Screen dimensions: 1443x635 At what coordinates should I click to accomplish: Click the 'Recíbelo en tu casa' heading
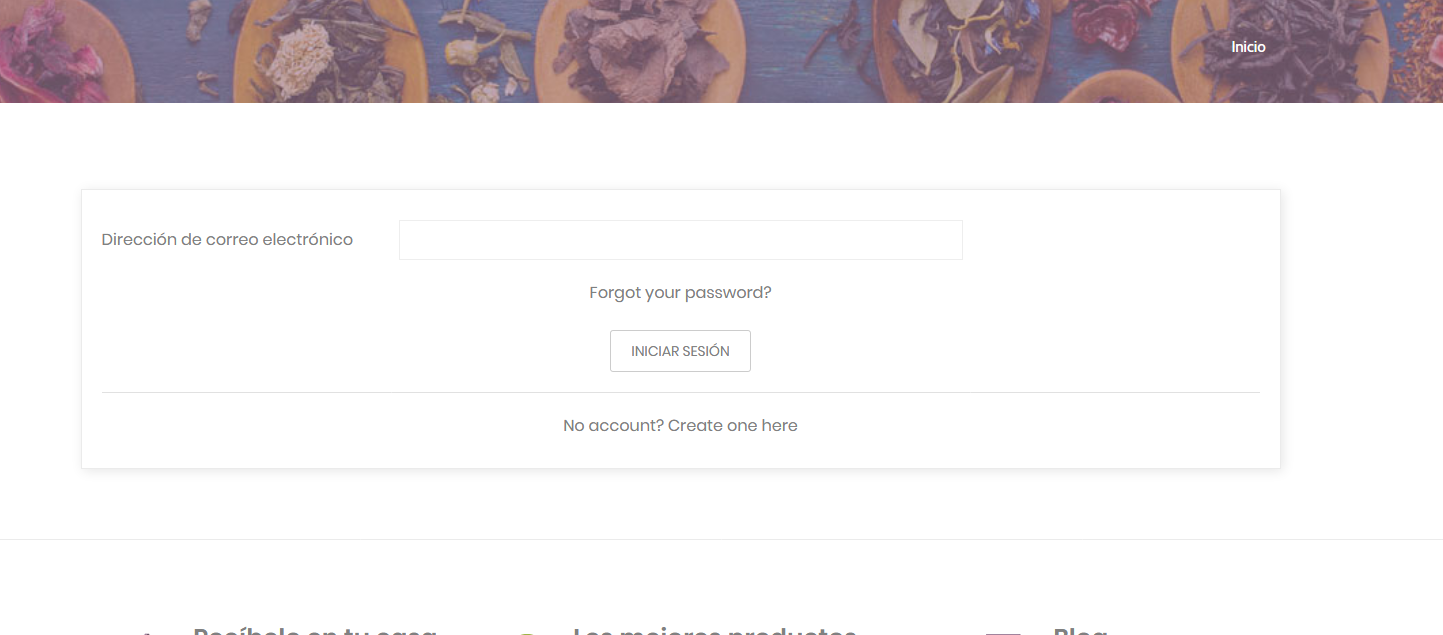point(315,630)
